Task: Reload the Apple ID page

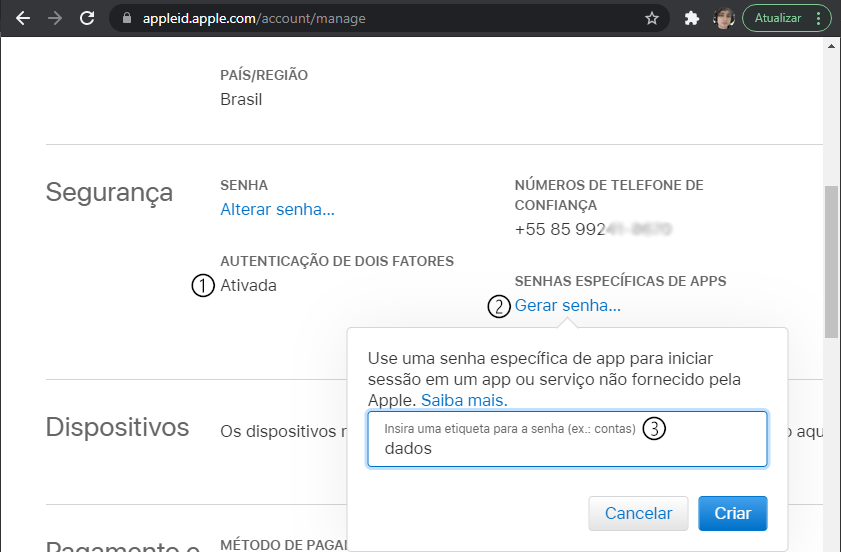Action: 87,18
